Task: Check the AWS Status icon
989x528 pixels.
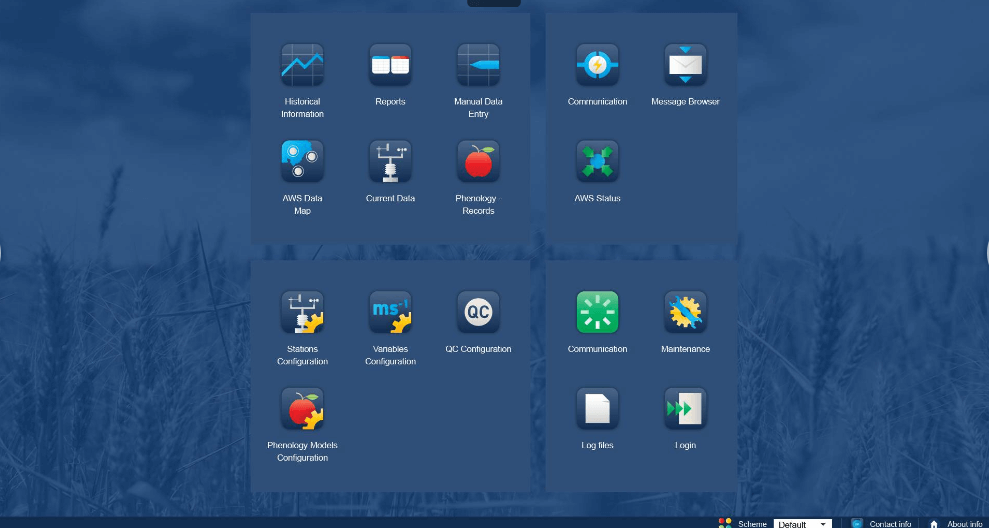Action: (597, 161)
